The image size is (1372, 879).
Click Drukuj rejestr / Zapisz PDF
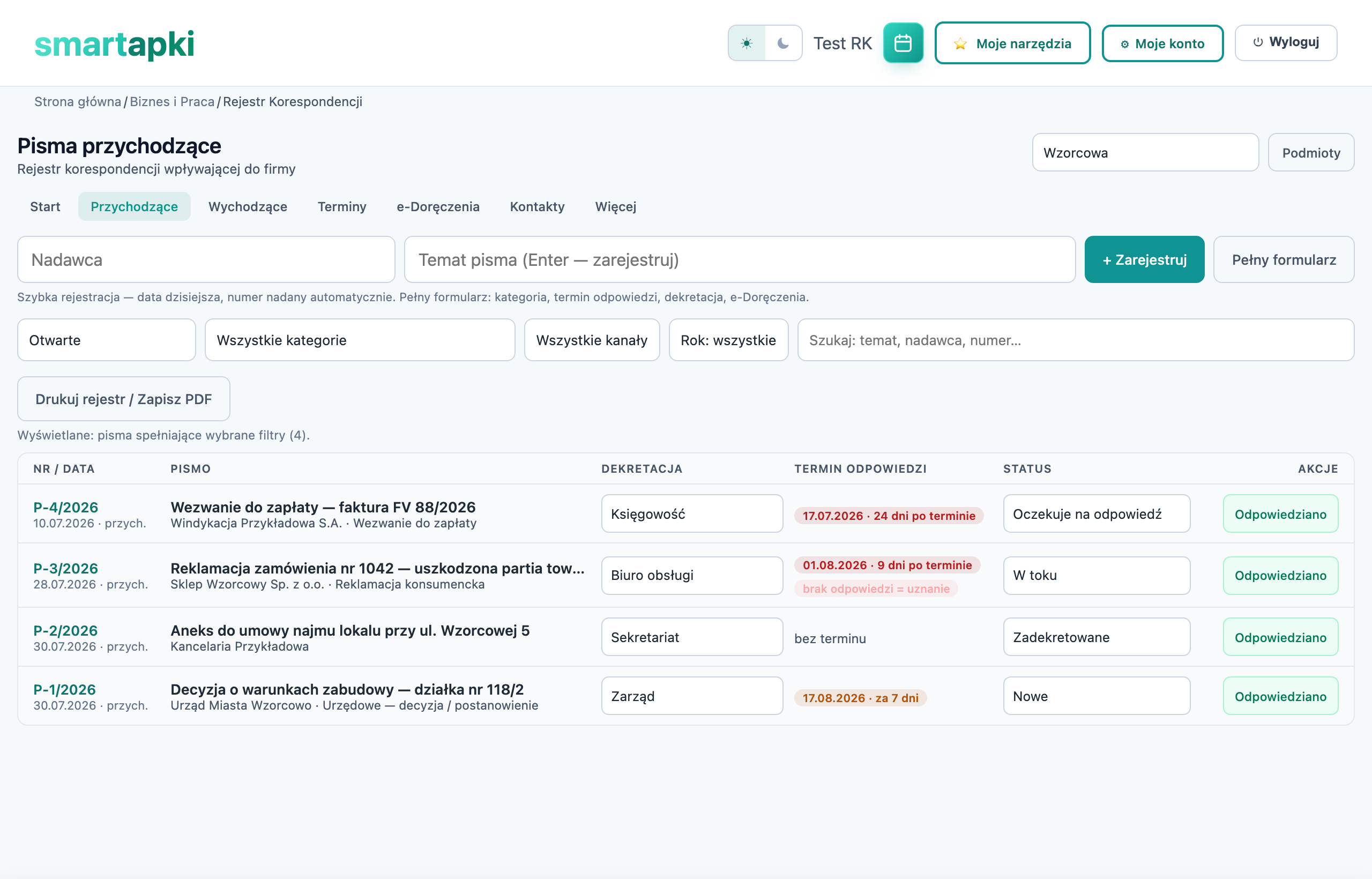pos(124,399)
